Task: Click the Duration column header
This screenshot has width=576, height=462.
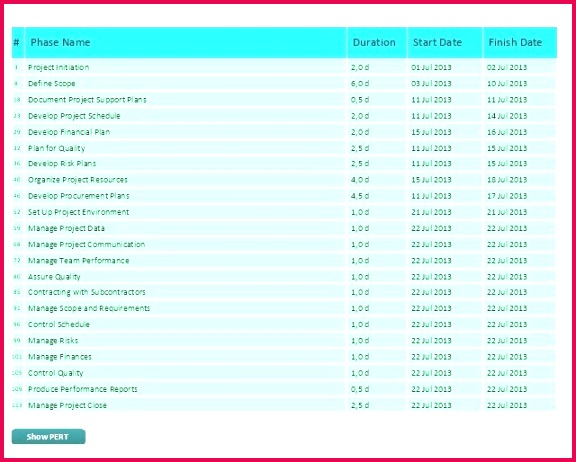Action: pos(377,43)
